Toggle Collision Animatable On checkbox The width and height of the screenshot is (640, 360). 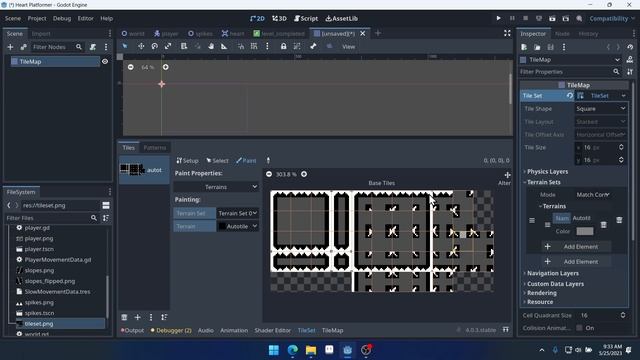579,328
